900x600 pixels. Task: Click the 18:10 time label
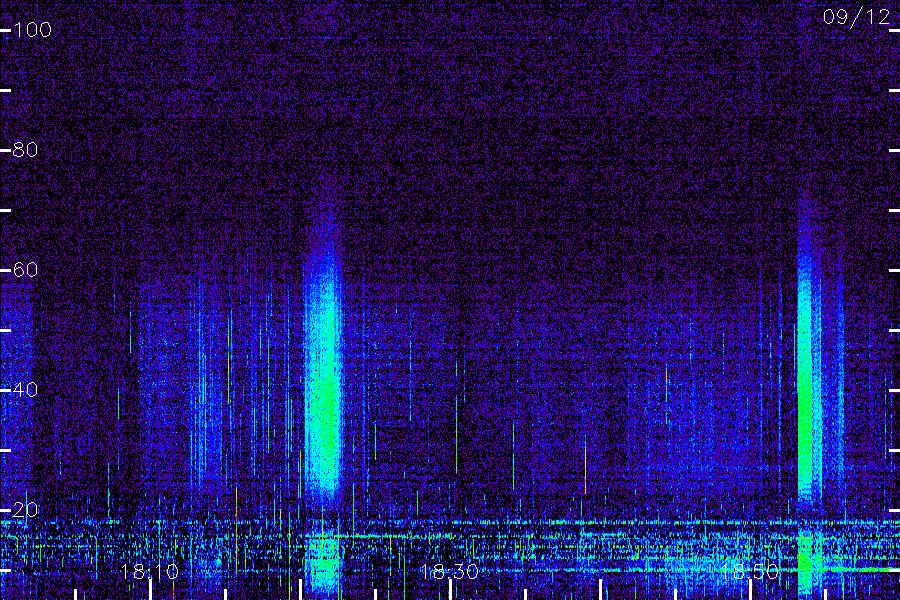(150, 572)
